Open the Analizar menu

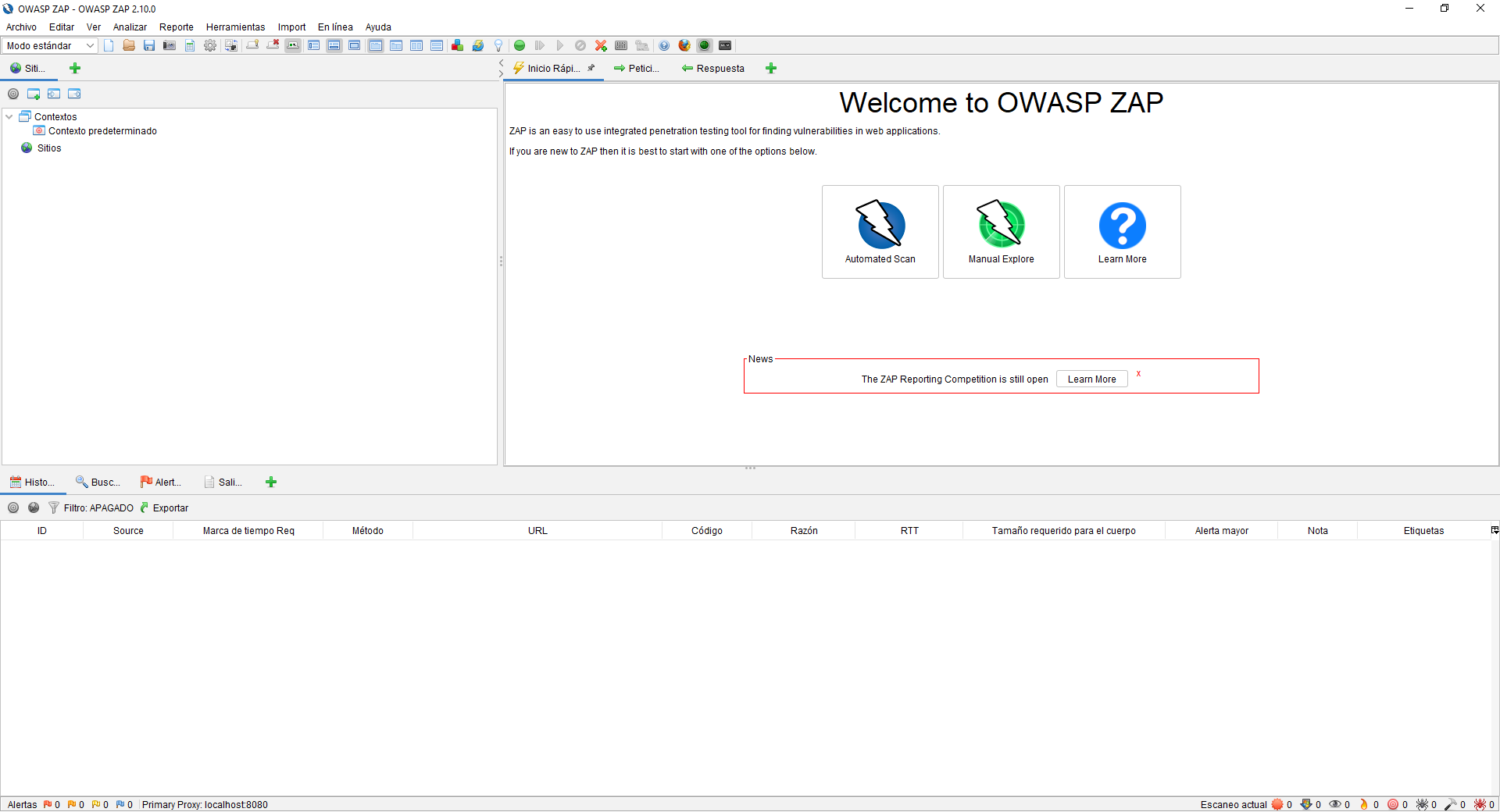[x=130, y=27]
